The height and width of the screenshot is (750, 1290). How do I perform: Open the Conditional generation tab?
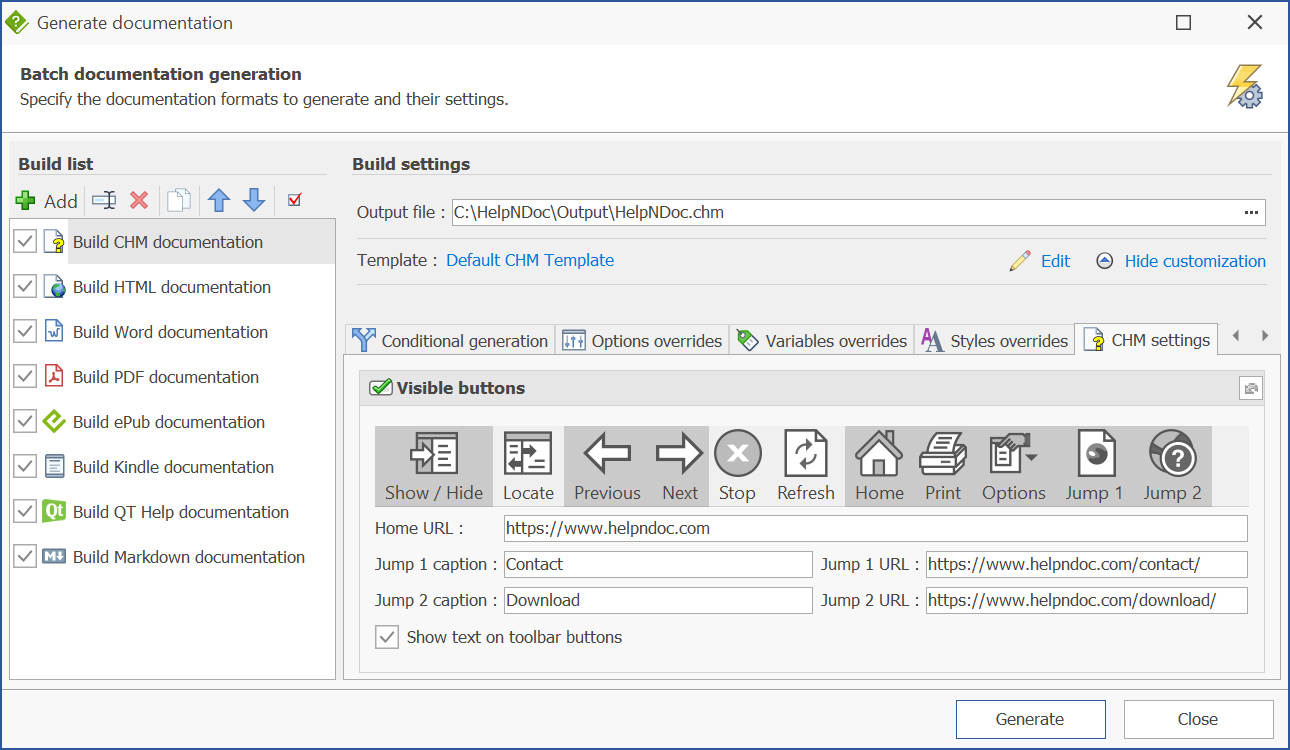point(450,340)
